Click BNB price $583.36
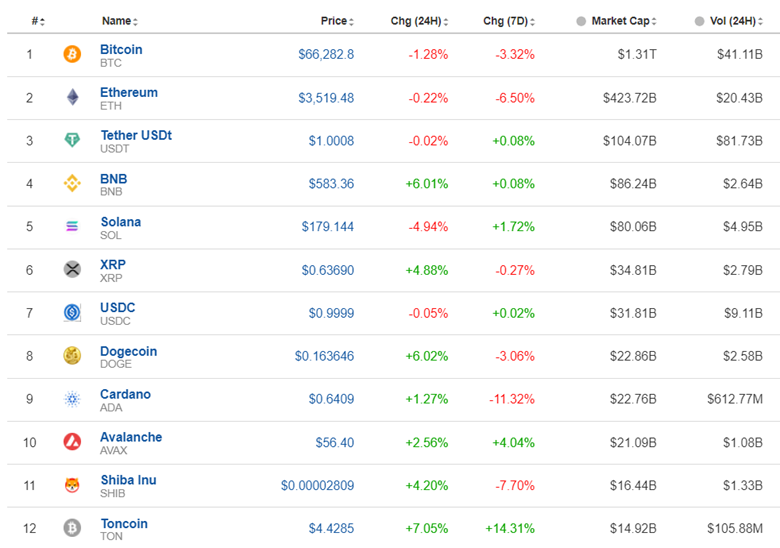This screenshot has height=548, width=780. (x=331, y=183)
